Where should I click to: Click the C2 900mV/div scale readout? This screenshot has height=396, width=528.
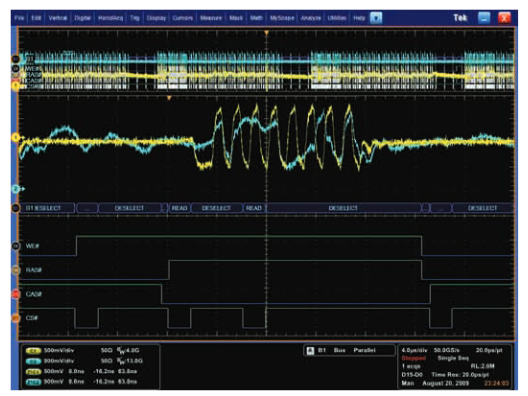click(59, 361)
